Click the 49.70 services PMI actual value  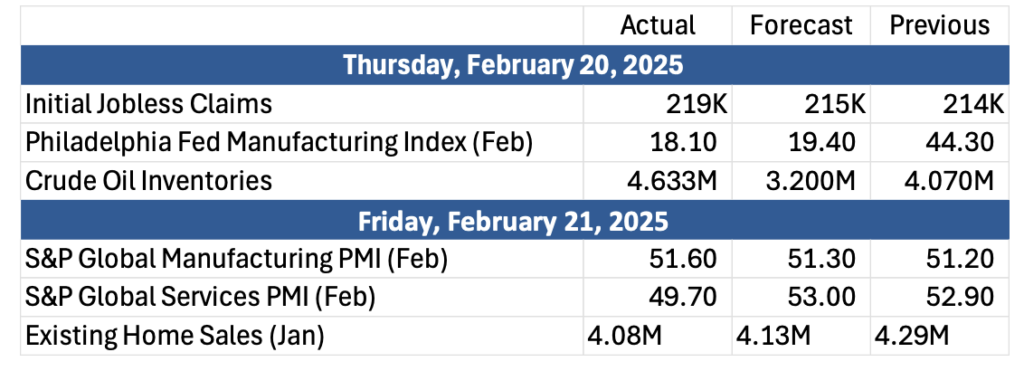(682, 298)
